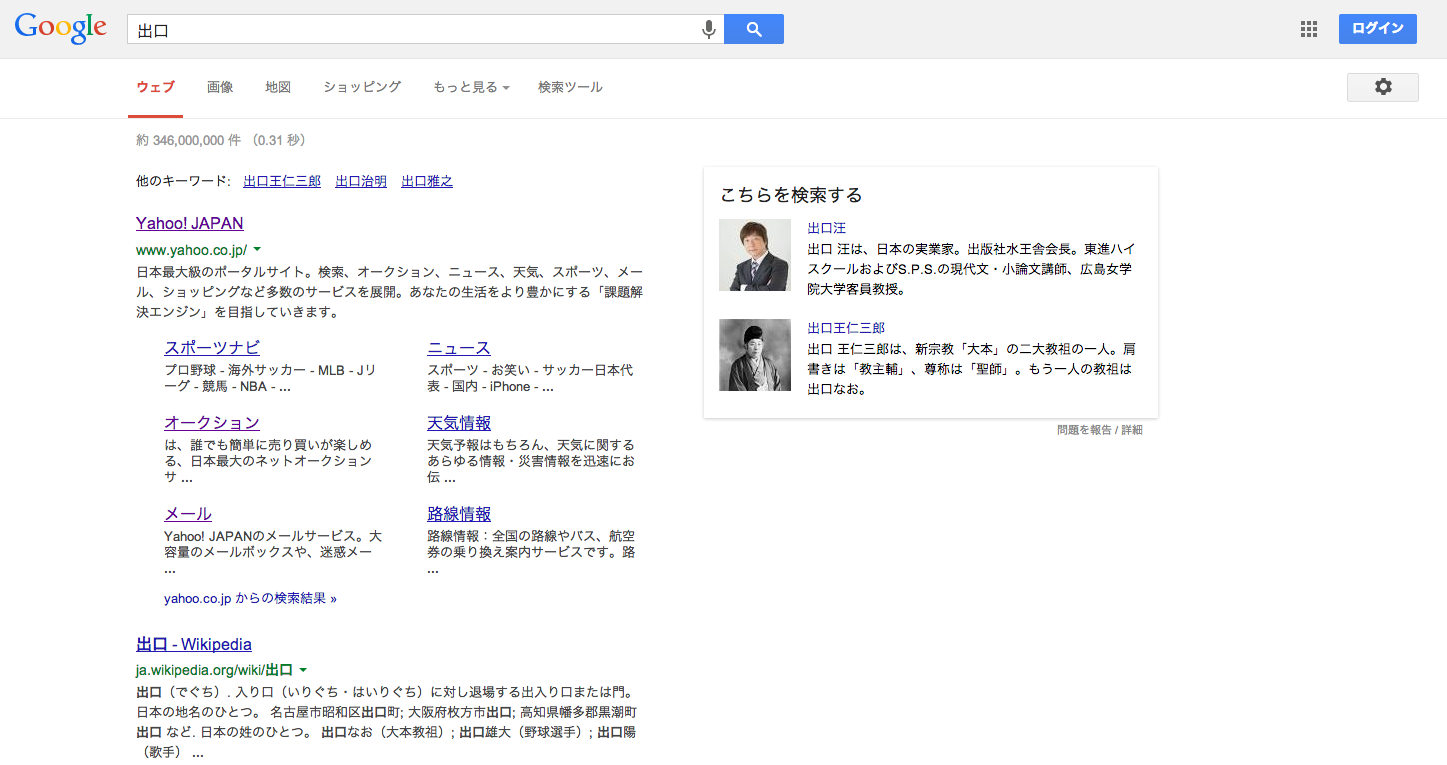
Task: Click the 出口 - Wikipedia result
Action: click(194, 644)
